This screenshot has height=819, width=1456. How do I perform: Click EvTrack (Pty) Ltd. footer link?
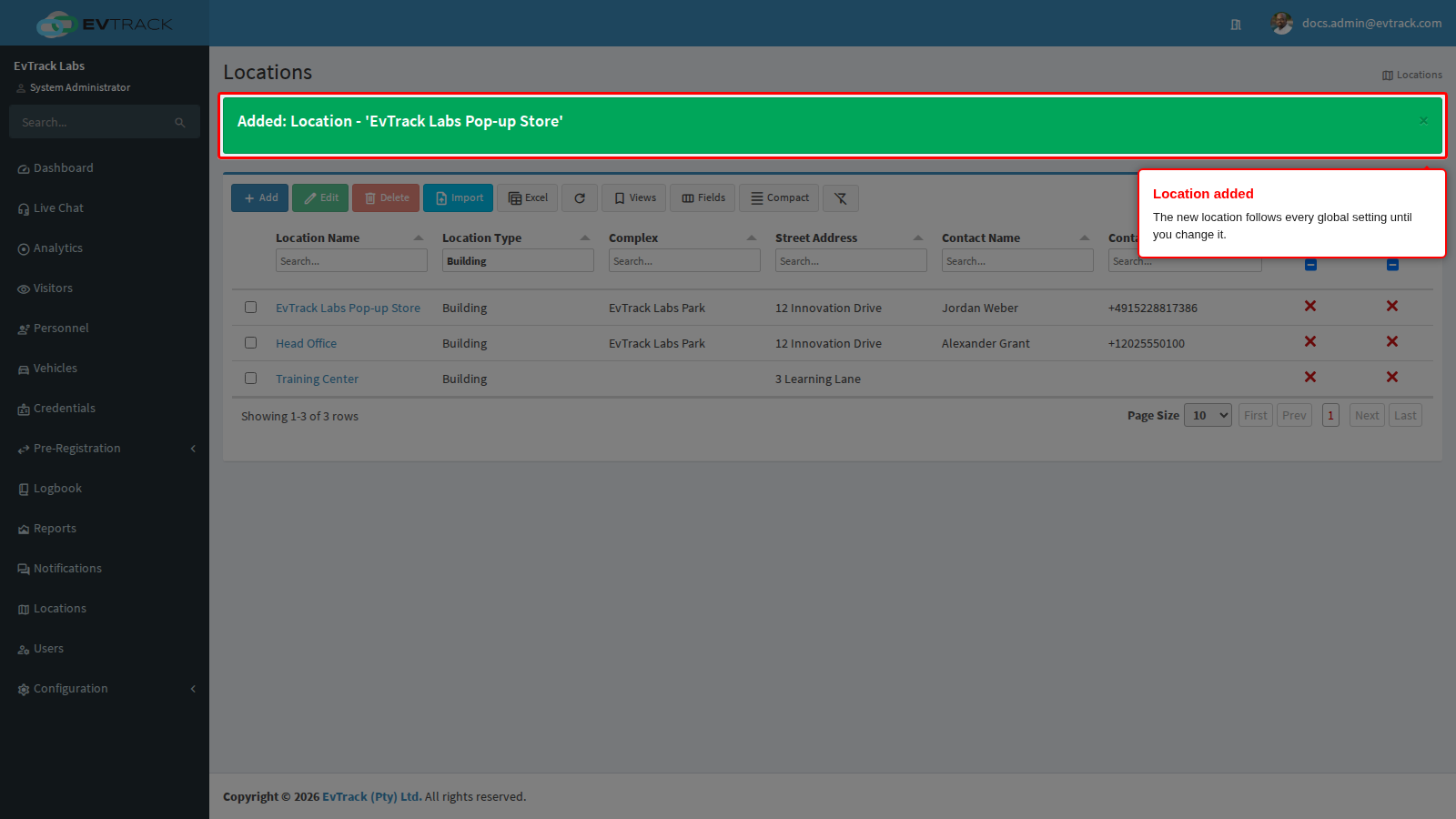tap(372, 797)
